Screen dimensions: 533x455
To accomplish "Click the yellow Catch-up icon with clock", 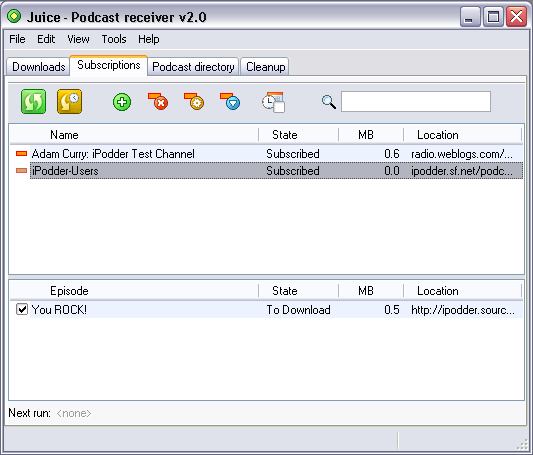I will coord(70,101).
